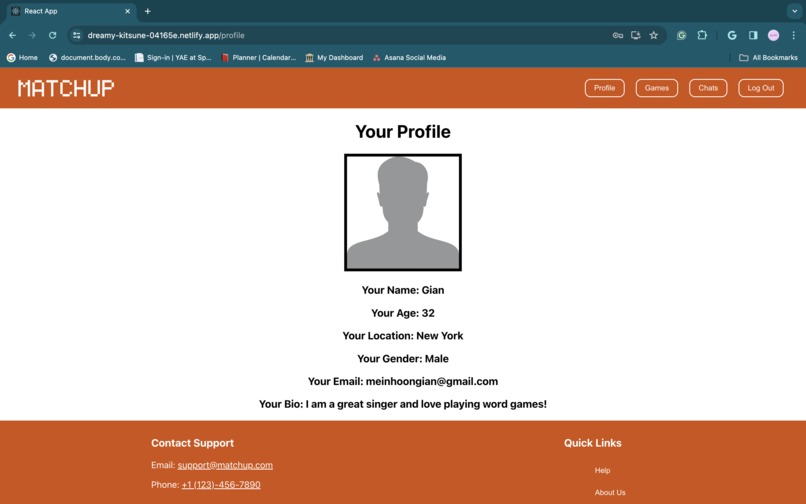Open the Planner | Calendar bookmark
Image resolution: width=806 pixels, height=504 pixels.
click(259, 58)
